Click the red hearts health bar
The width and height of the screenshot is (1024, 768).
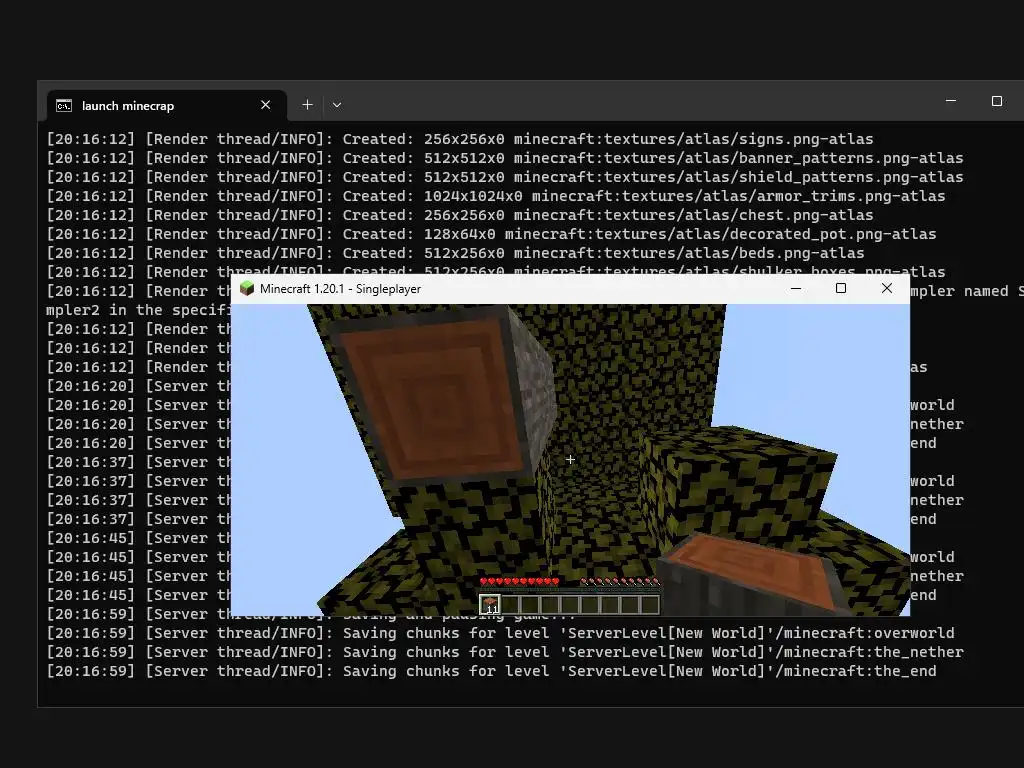pyautogui.click(x=520, y=581)
